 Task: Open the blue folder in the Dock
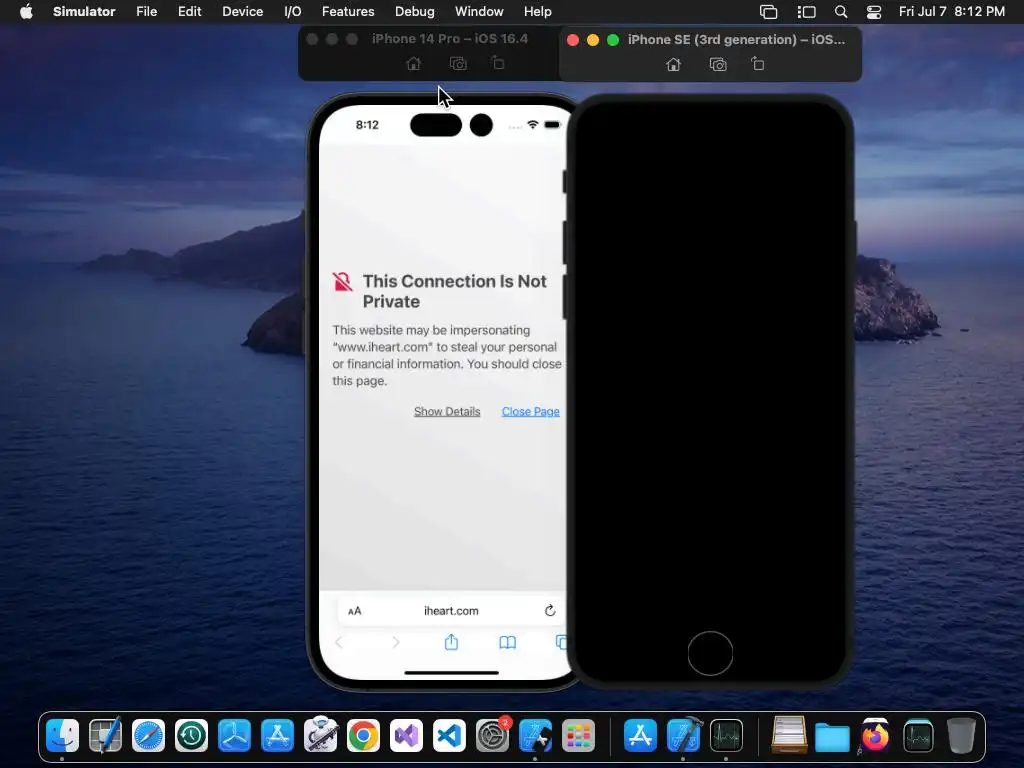point(832,737)
